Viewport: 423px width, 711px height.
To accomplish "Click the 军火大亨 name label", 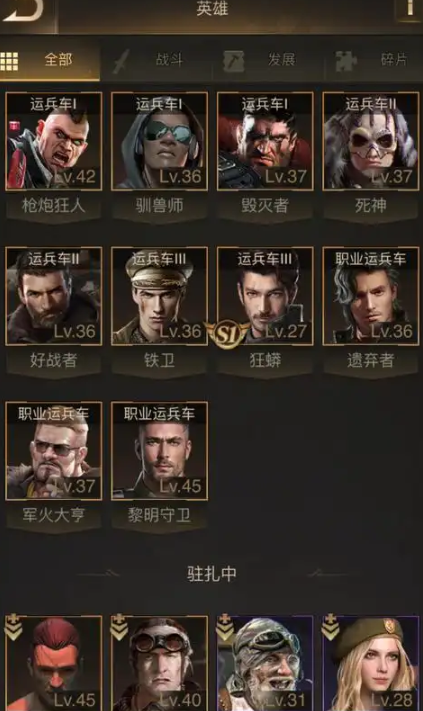I will (x=53, y=515).
